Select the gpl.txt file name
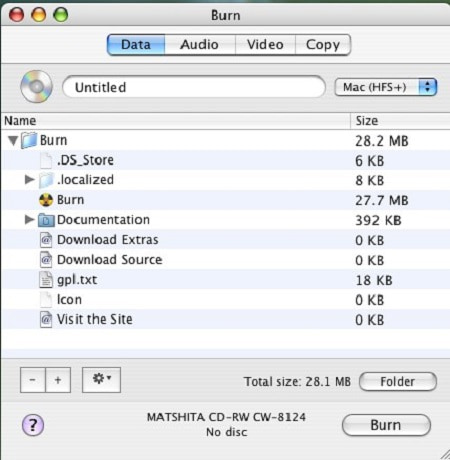450x460 pixels. point(77,280)
